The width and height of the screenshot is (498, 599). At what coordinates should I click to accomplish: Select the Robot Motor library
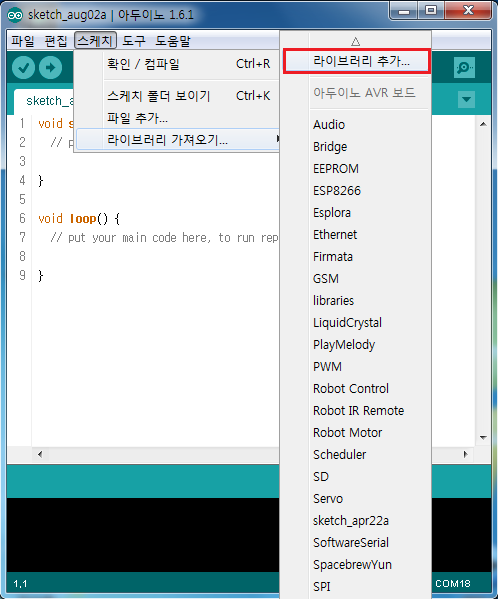[x=357, y=433]
